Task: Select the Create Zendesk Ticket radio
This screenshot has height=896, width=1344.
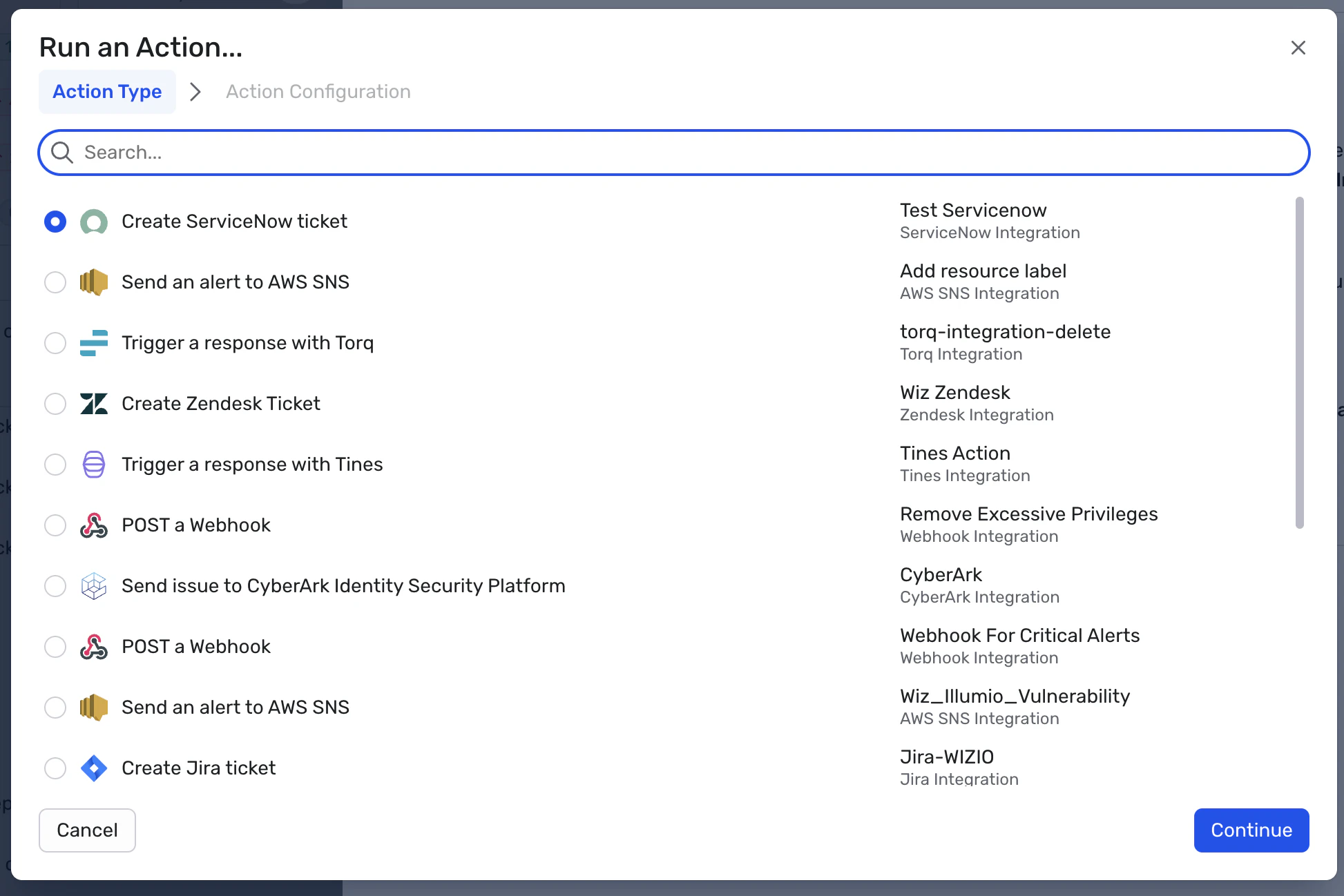Action: (x=55, y=404)
